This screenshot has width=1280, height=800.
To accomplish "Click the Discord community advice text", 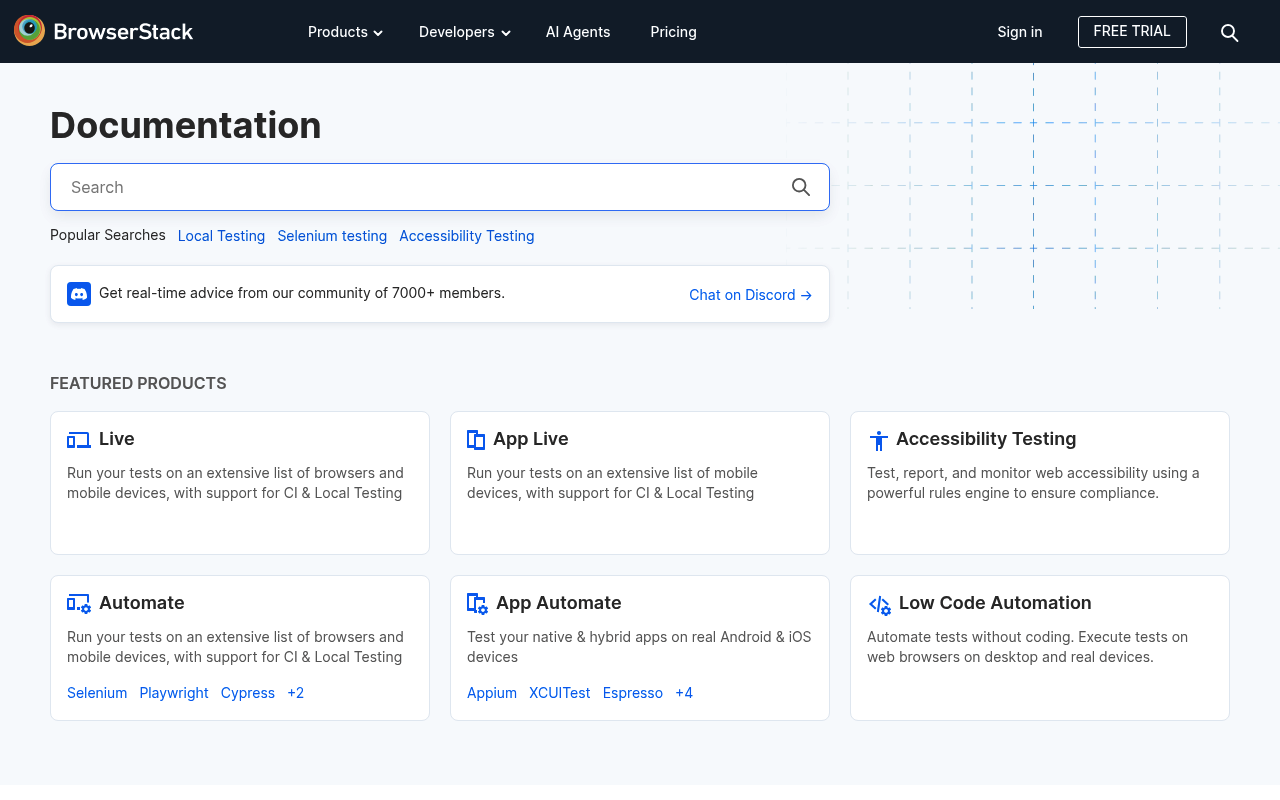I will pyautogui.click(x=302, y=293).
